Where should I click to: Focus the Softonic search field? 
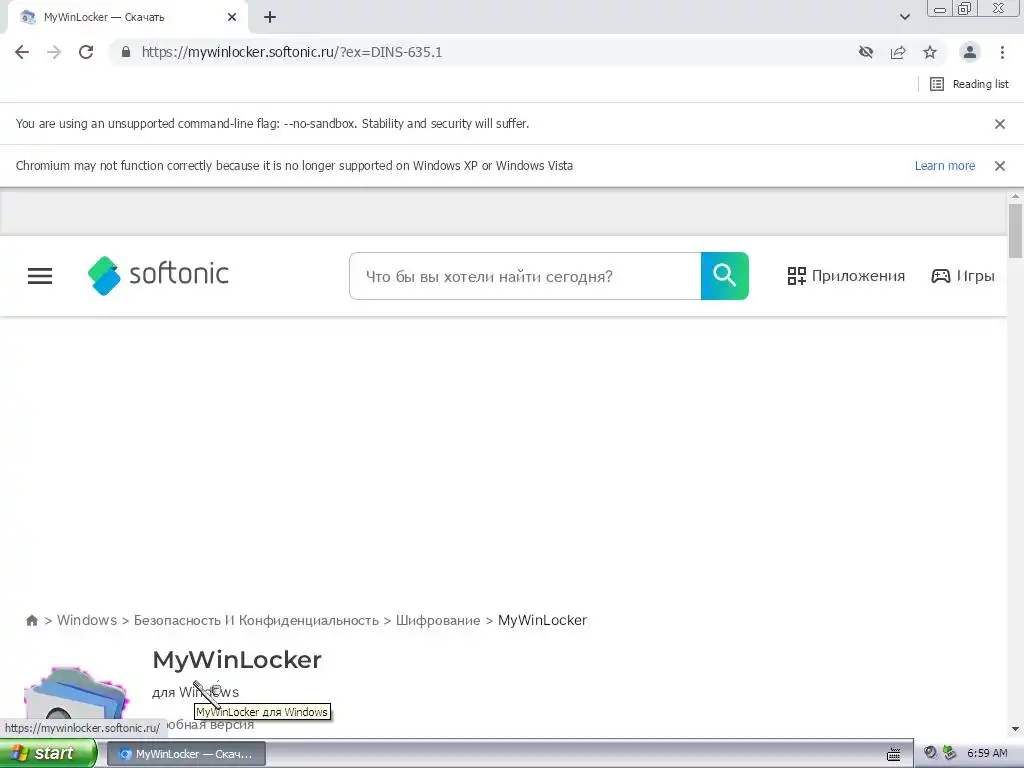tap(525, 276)
